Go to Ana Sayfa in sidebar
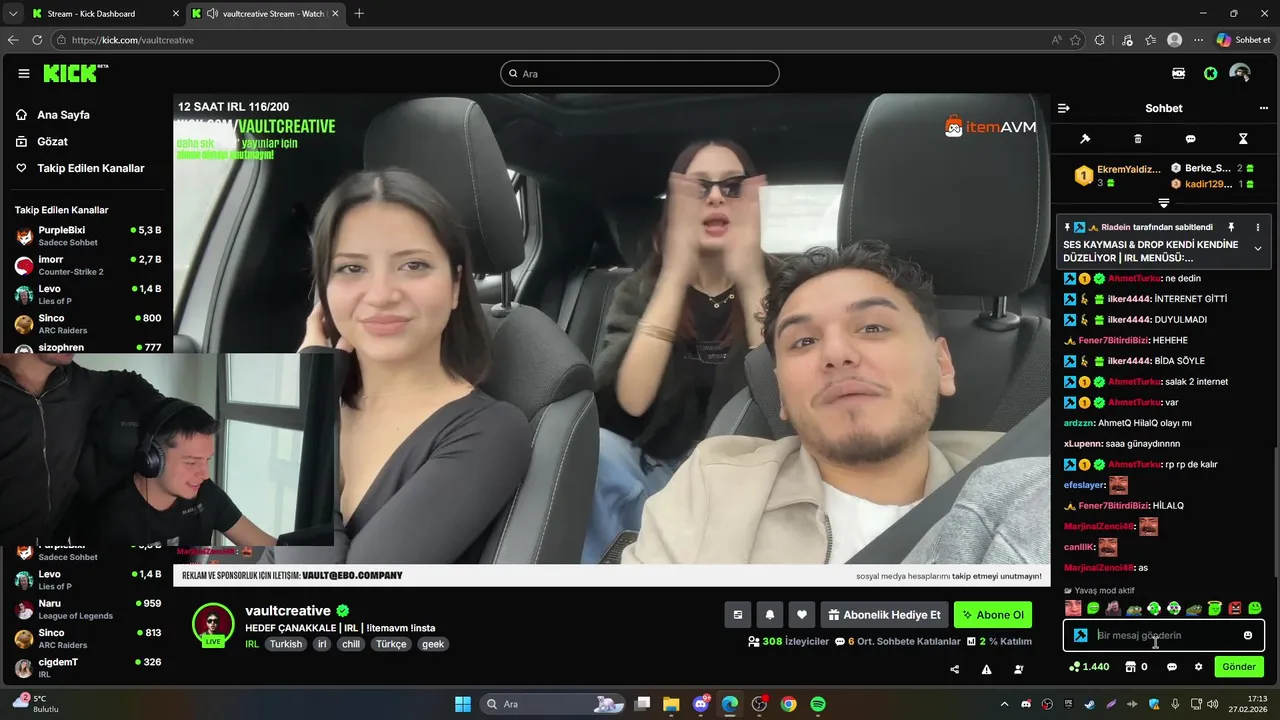Viewport: 1280px width, 720px height. click(63, 115)
